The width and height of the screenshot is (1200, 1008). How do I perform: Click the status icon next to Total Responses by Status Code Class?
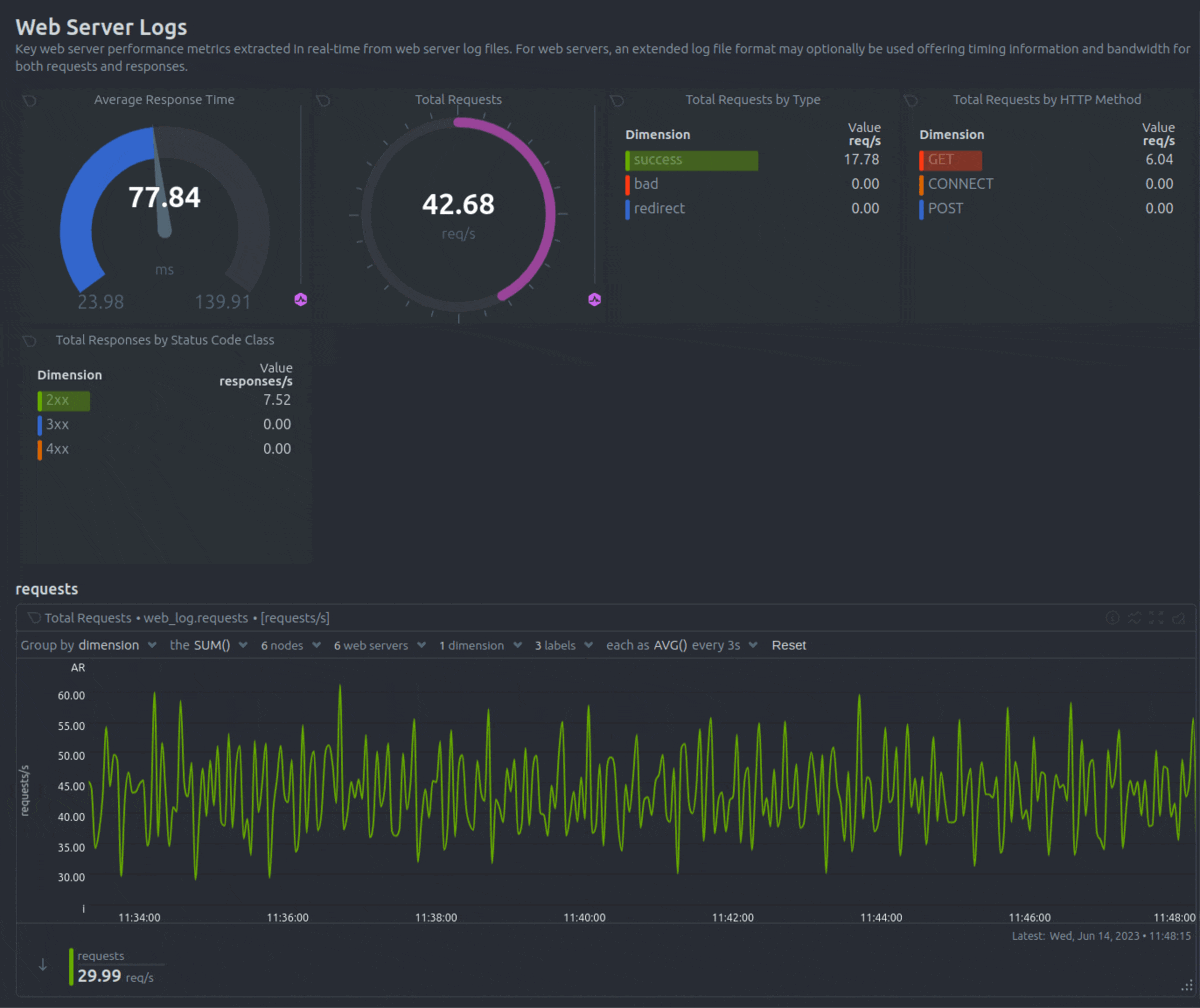pos(29,340)
